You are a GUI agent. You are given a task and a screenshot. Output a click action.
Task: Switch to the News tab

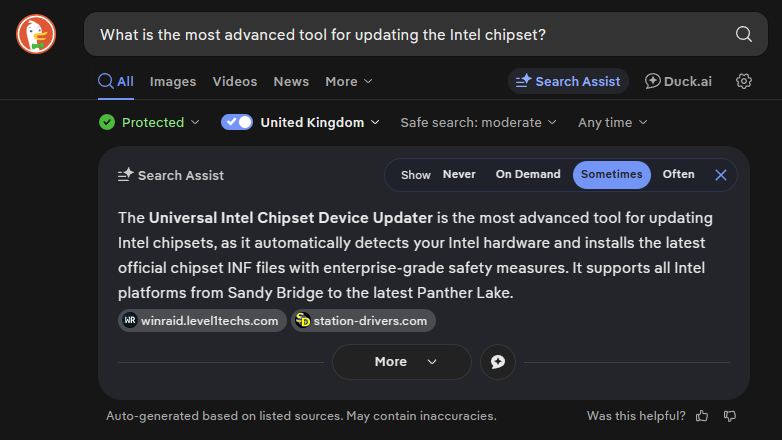pyautogui.click(x=291, y=81)
